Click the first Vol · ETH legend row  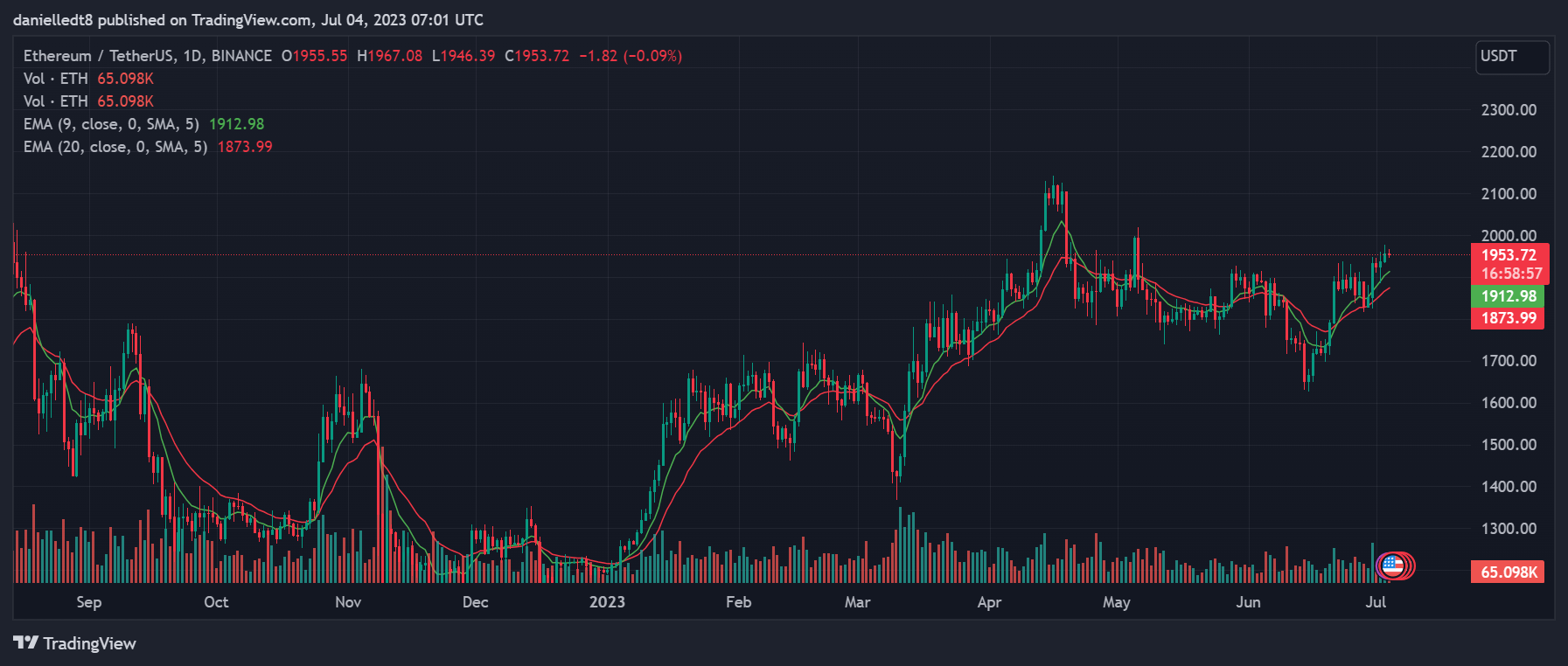click(x=56, y=79)
